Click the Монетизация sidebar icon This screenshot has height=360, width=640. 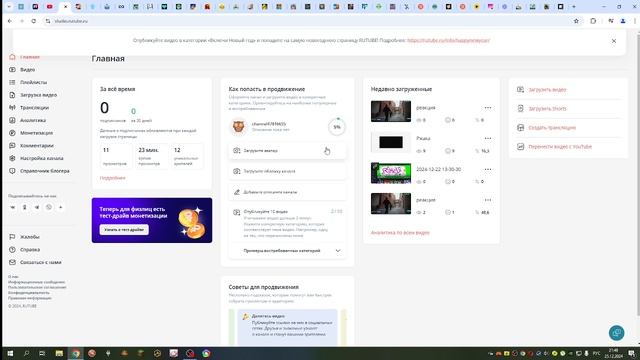[x=12, y=133]
